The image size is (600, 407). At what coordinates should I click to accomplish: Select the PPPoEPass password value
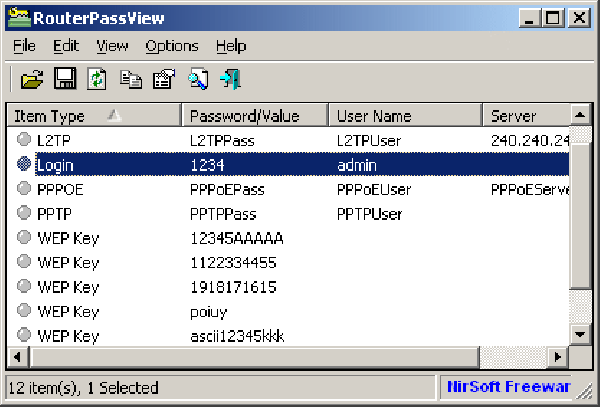click(x=227, y=189)
